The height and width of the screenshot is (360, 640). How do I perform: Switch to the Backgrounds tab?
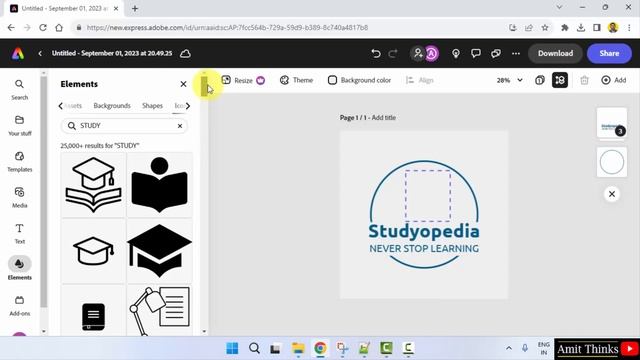(x=112, y=106)
